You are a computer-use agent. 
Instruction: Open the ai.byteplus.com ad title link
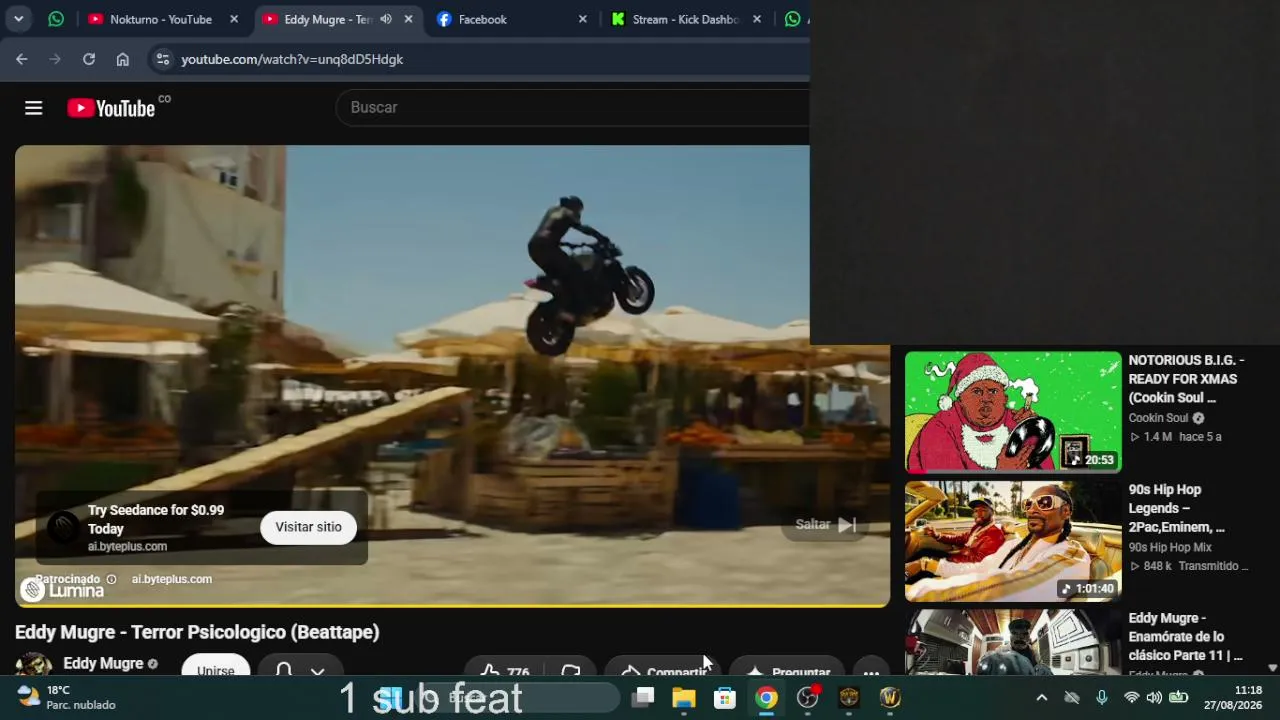(x=156, y=519)
